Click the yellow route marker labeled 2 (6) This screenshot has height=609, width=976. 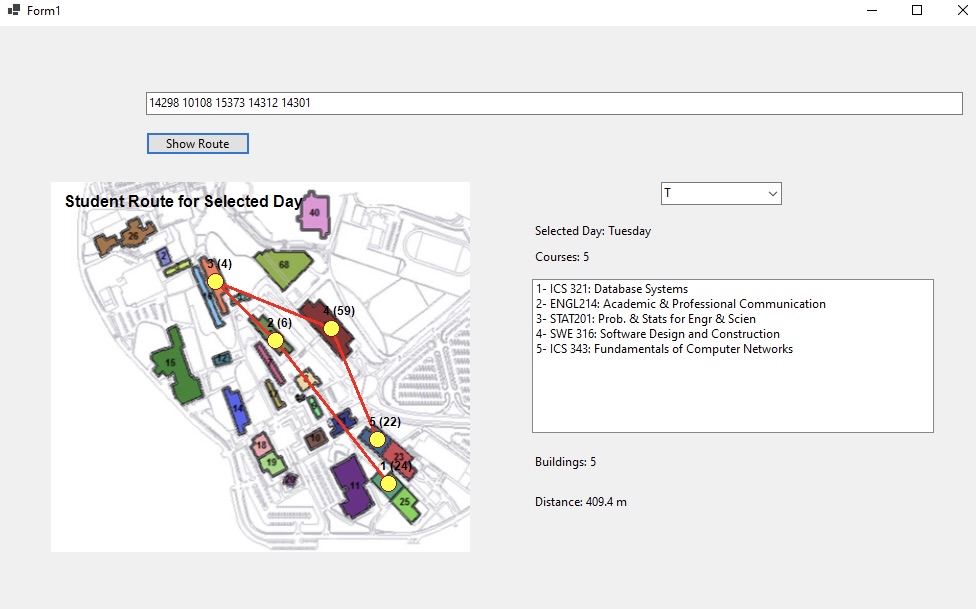click(276, 341)
